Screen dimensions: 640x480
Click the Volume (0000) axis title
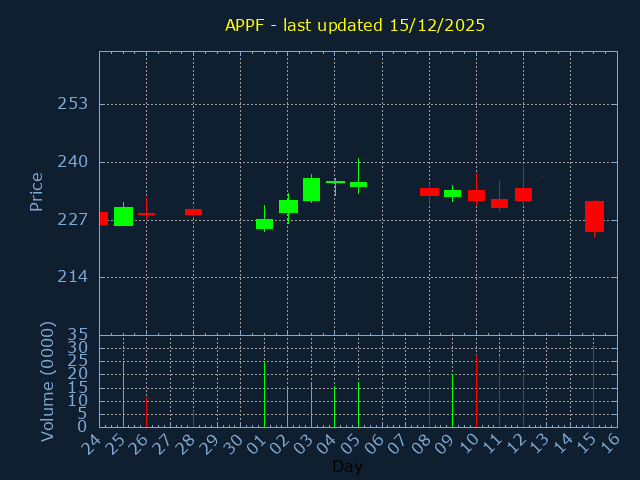[47, 381]
